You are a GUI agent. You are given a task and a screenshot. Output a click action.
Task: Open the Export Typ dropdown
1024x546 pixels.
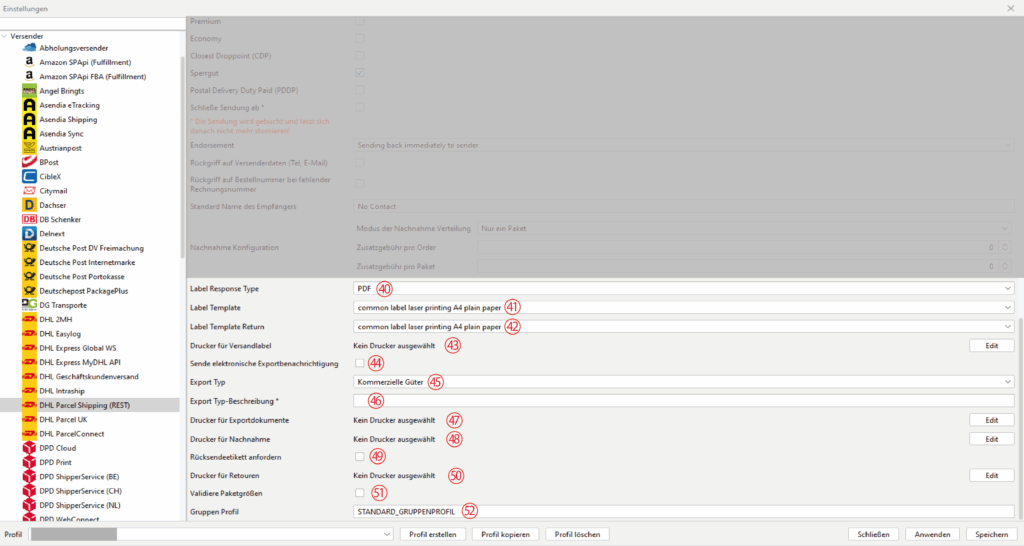click(x=683, y=382)
